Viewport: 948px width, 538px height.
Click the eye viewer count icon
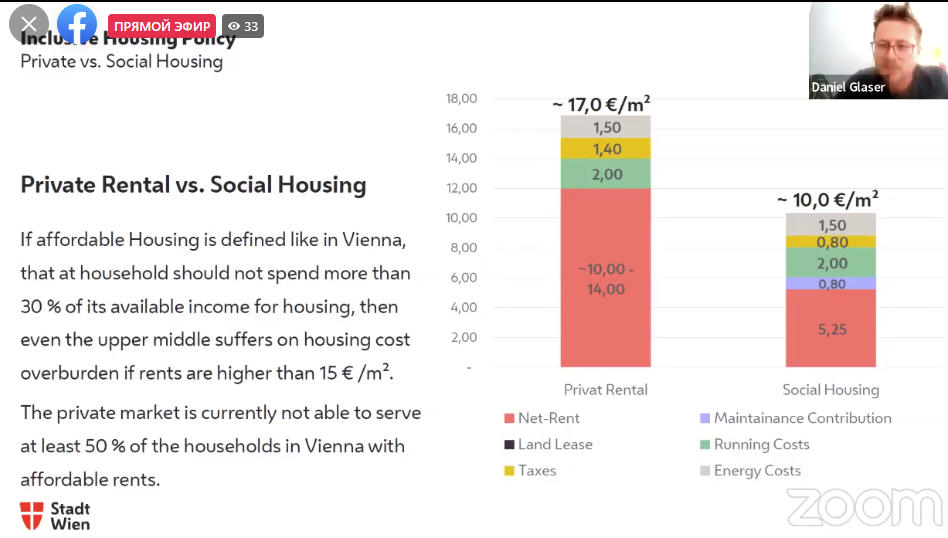pyautogui.click(x=233, y=26)
